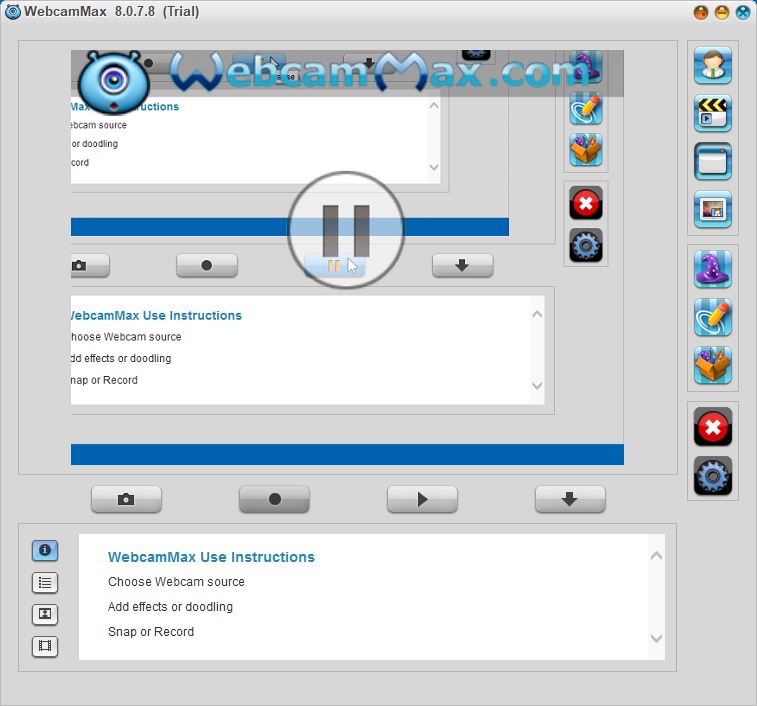
Task: Open the wizard hat effects in the right sidebar
Action: point(713,269)
